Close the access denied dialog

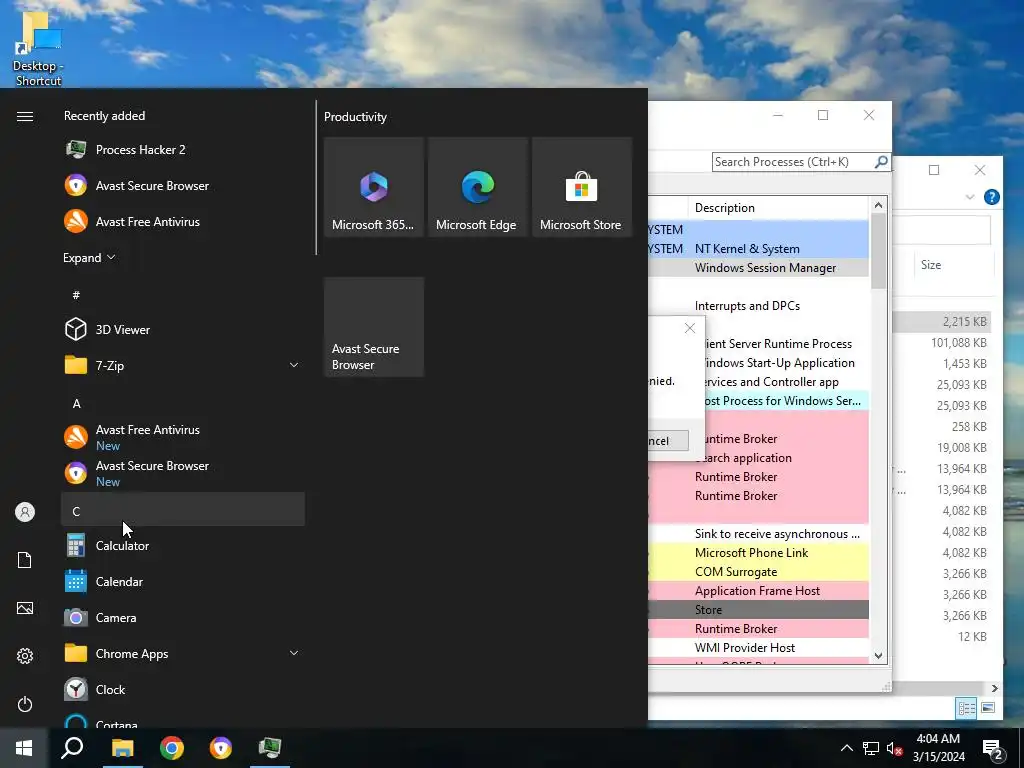[690, 328]
